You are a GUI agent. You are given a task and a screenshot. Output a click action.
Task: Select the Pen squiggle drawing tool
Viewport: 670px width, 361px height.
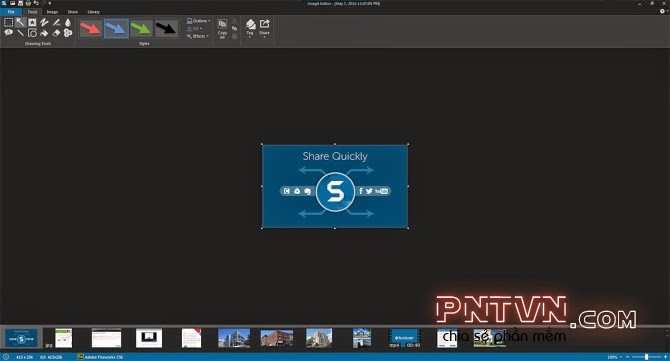44,22
